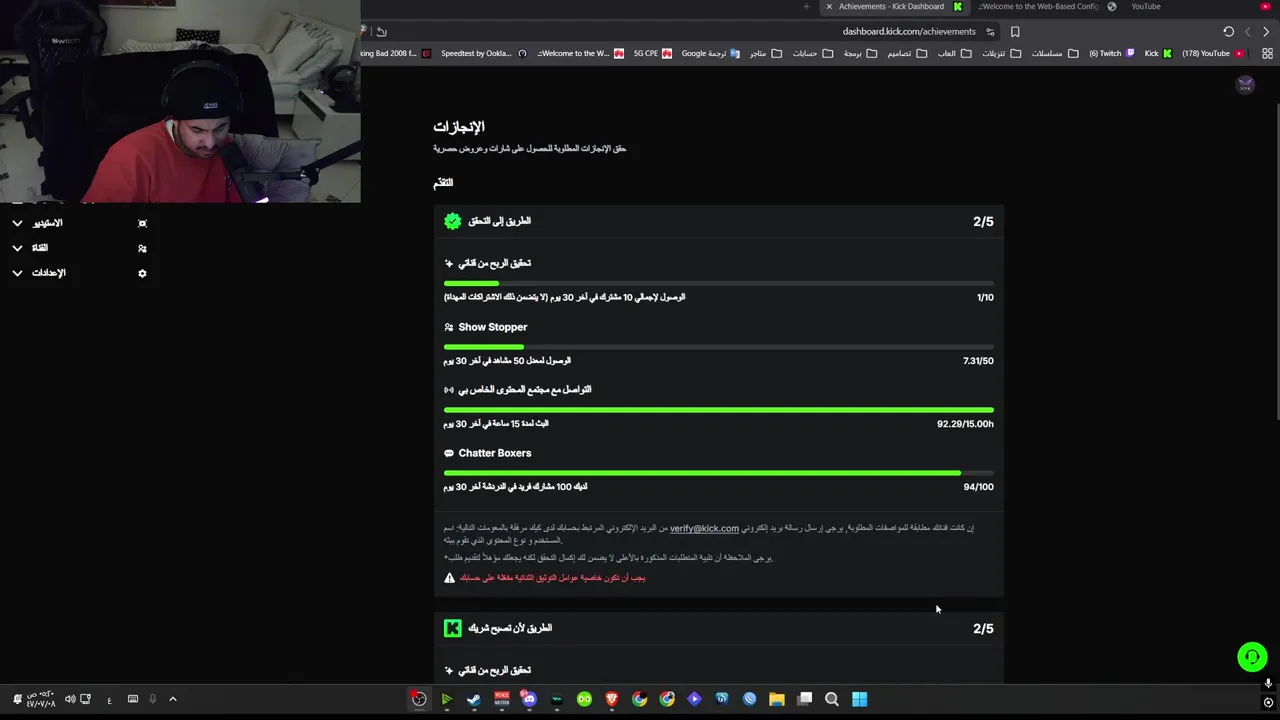
Task: Click the verify@kick.com email link
Action: point(704,528)
